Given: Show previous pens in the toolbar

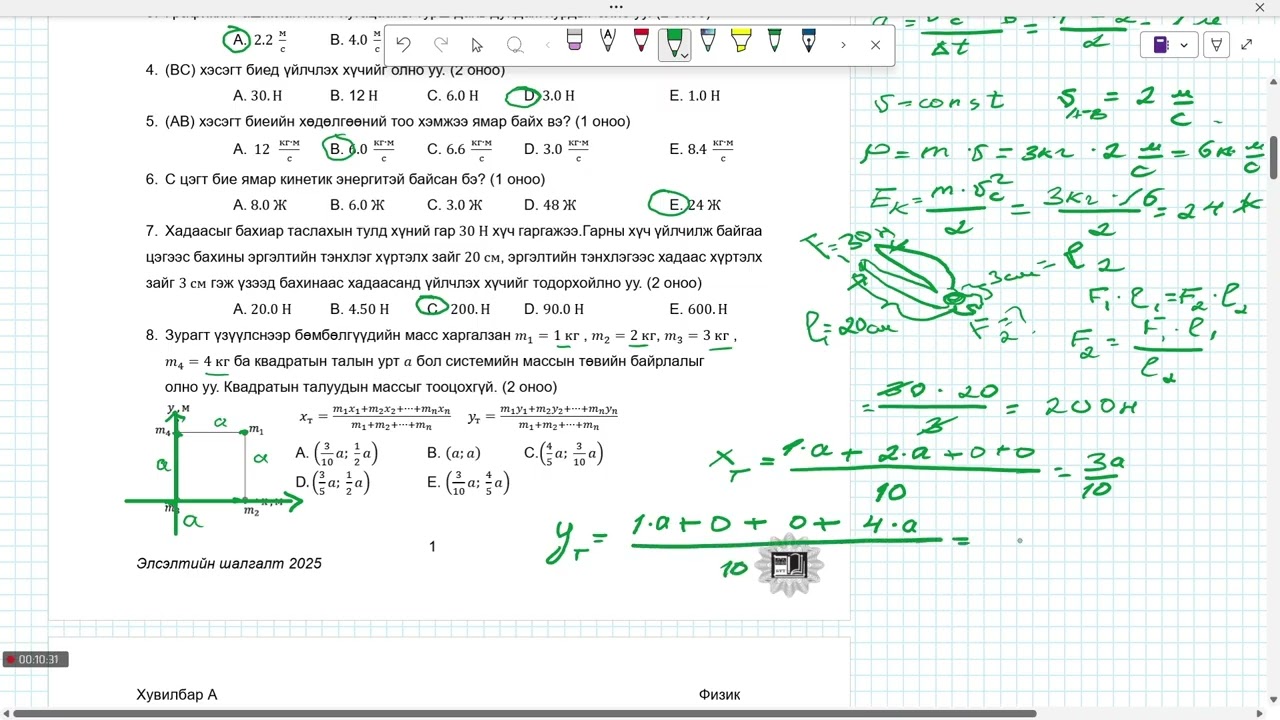Looking at the screenshot, I should (x=547, y=44).
